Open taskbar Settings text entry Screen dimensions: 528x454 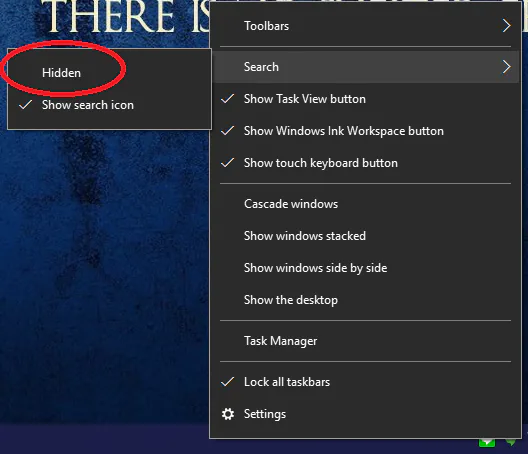click(x=265, y=414)
